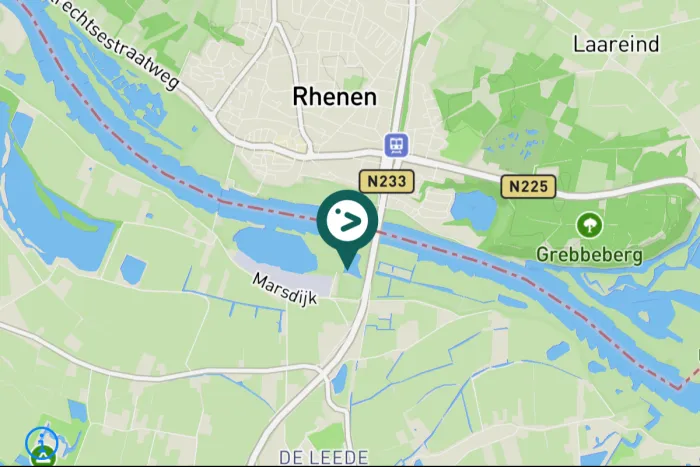
Task: Click the square pond west of Marsdijk
Action: (x=133, y=270)
